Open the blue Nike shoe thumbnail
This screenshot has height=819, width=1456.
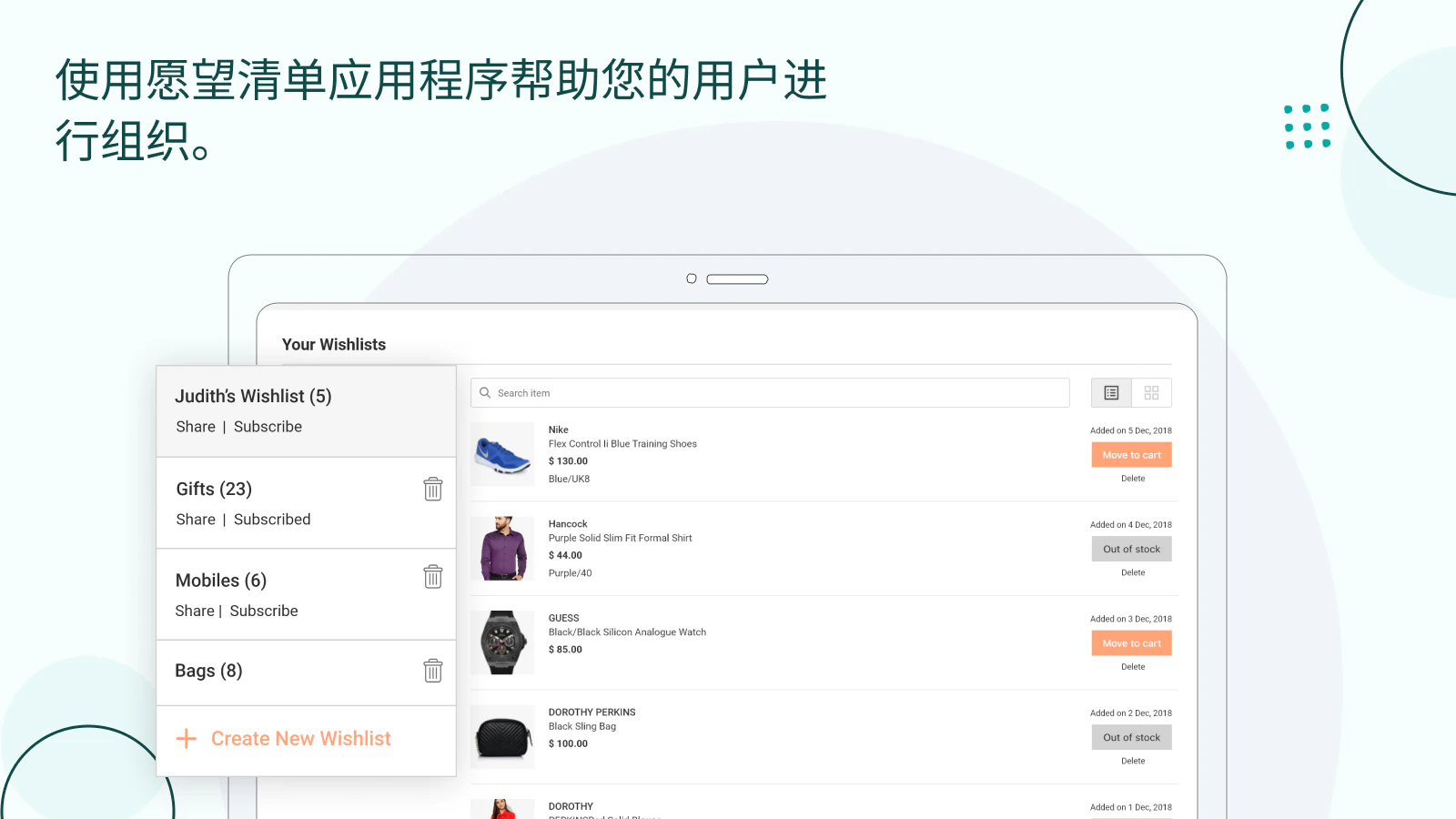click(x=502, y=454)
